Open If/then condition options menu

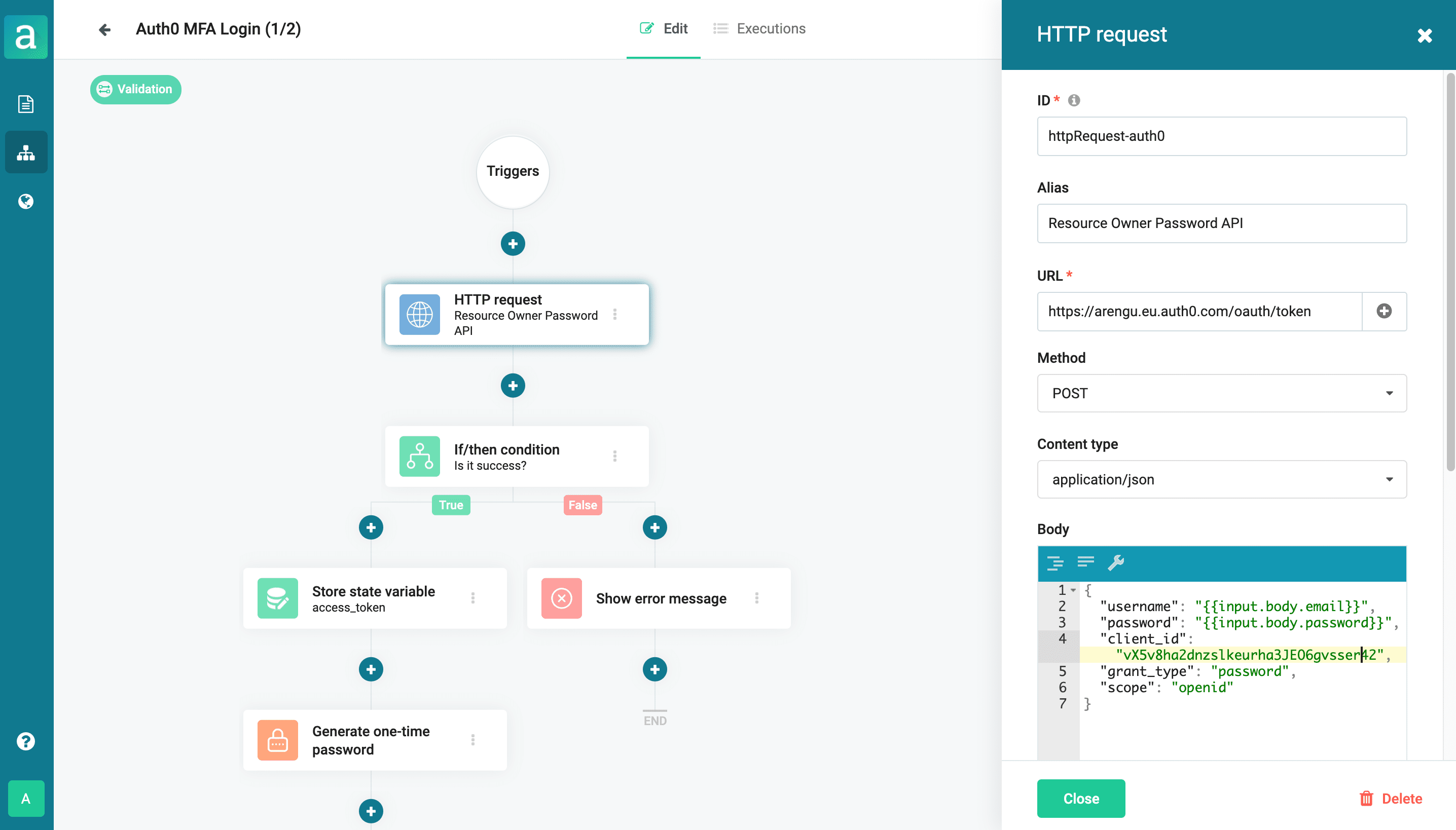click(614, 456)
